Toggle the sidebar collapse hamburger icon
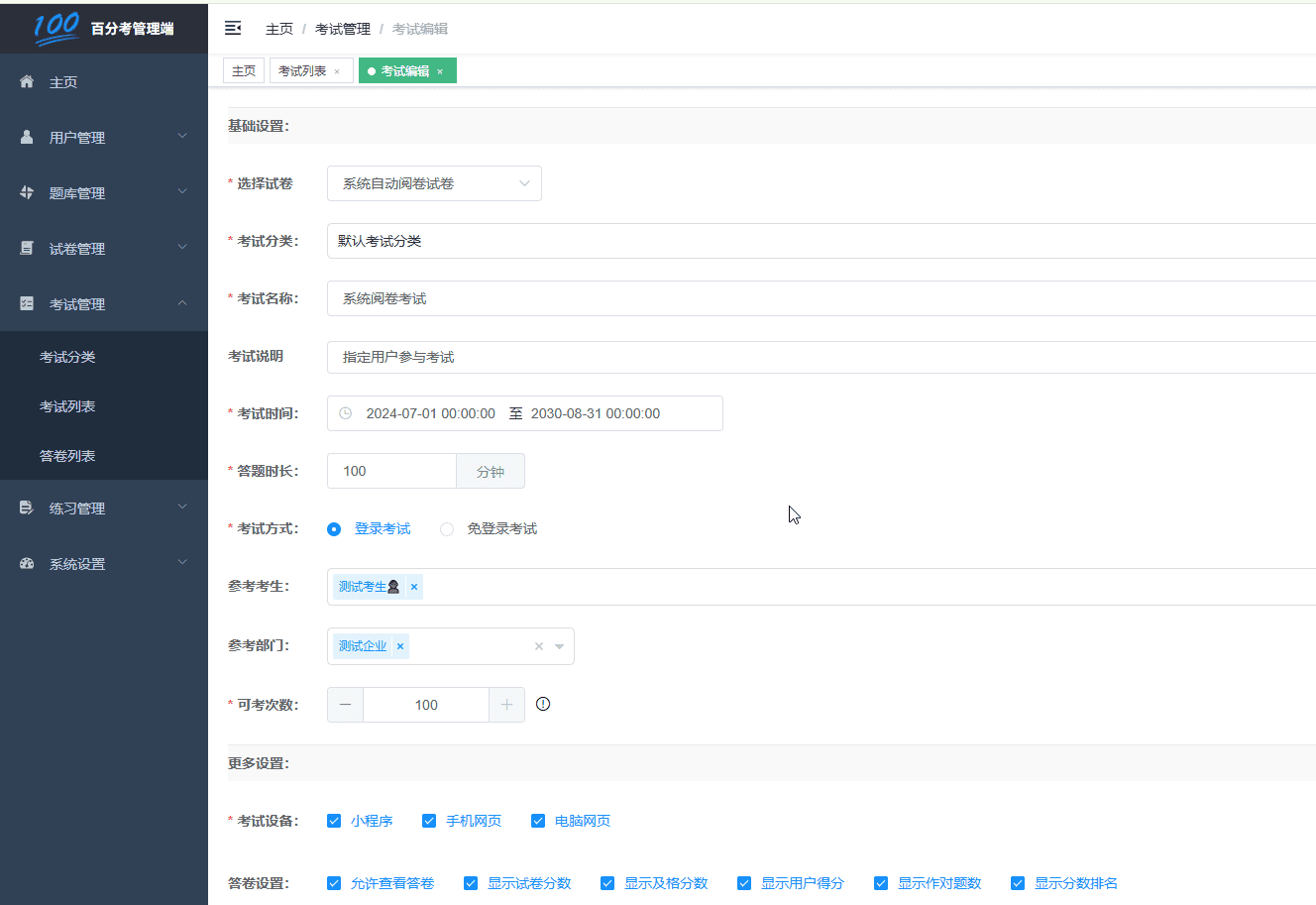Screen dimensions: 1316x905 pos(232,28)
